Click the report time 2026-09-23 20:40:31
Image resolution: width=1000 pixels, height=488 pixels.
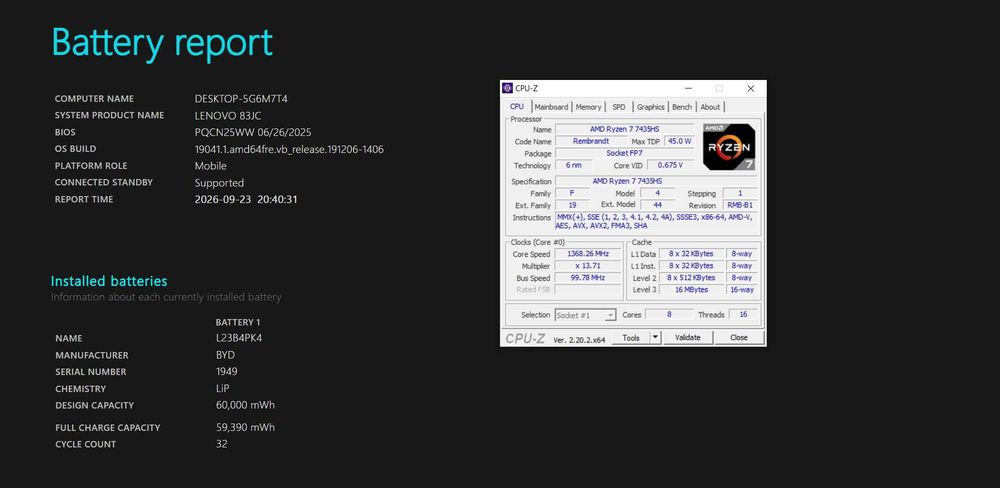(246, 200)
